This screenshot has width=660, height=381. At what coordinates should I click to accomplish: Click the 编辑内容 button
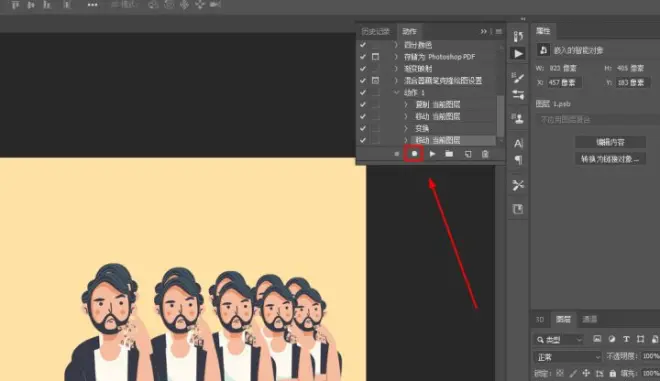[x=610, y=142]
